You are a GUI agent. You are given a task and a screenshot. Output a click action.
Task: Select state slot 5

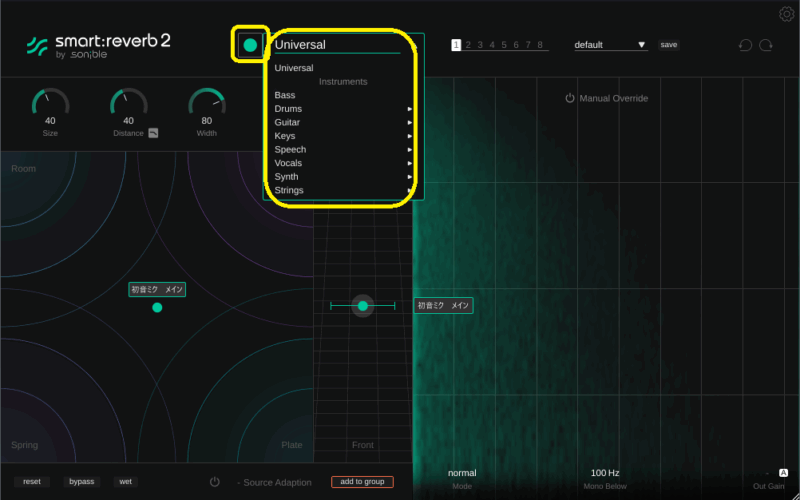click(504, 45)
